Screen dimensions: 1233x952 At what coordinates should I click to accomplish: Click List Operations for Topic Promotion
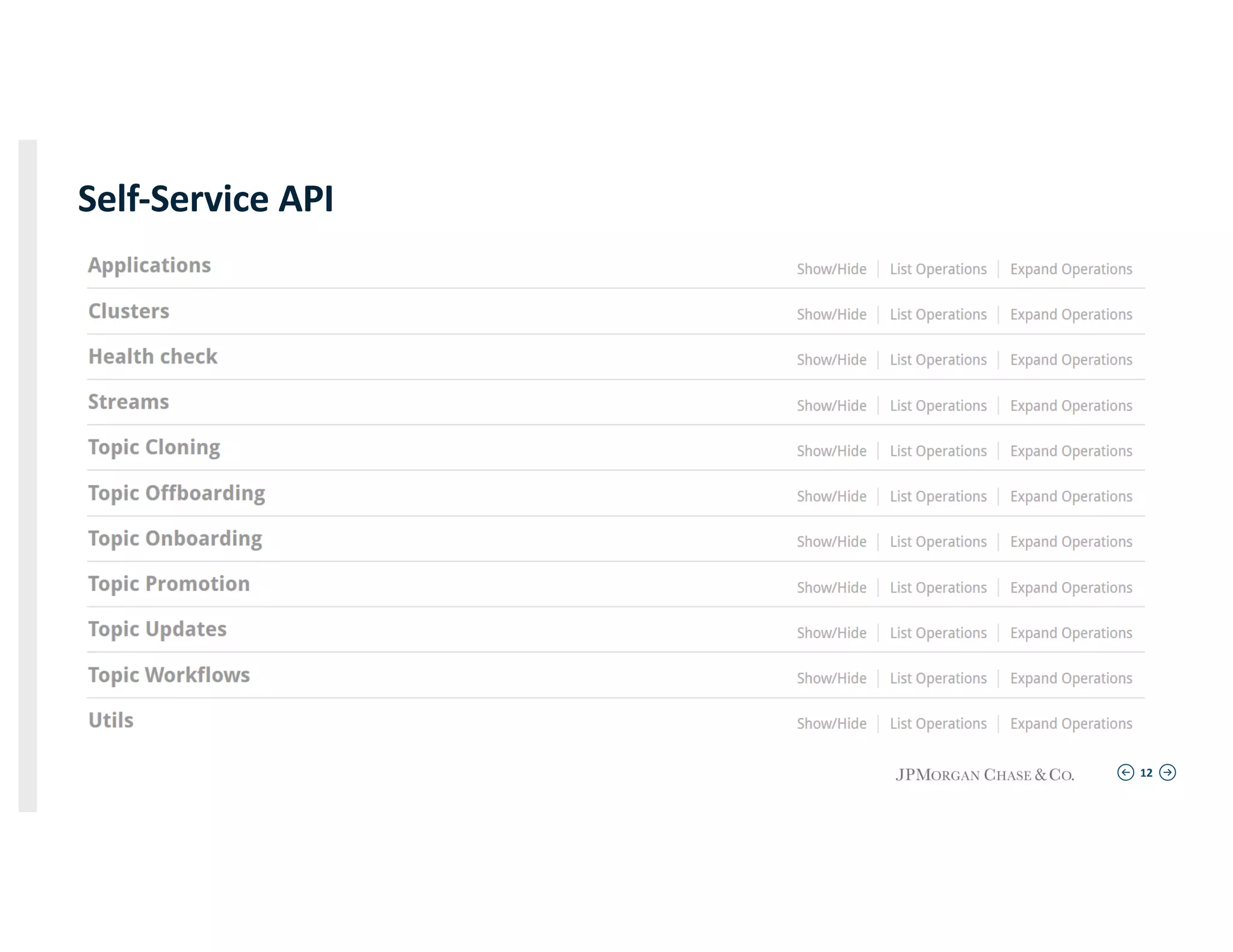938,587
